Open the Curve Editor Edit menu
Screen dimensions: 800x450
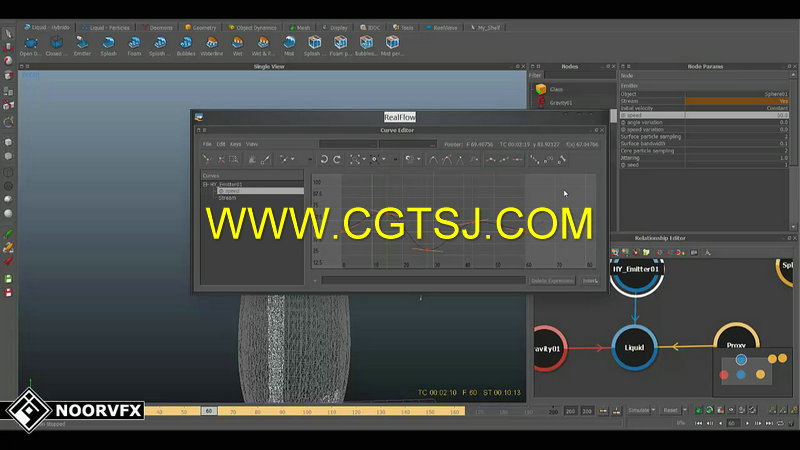[220, 144]
